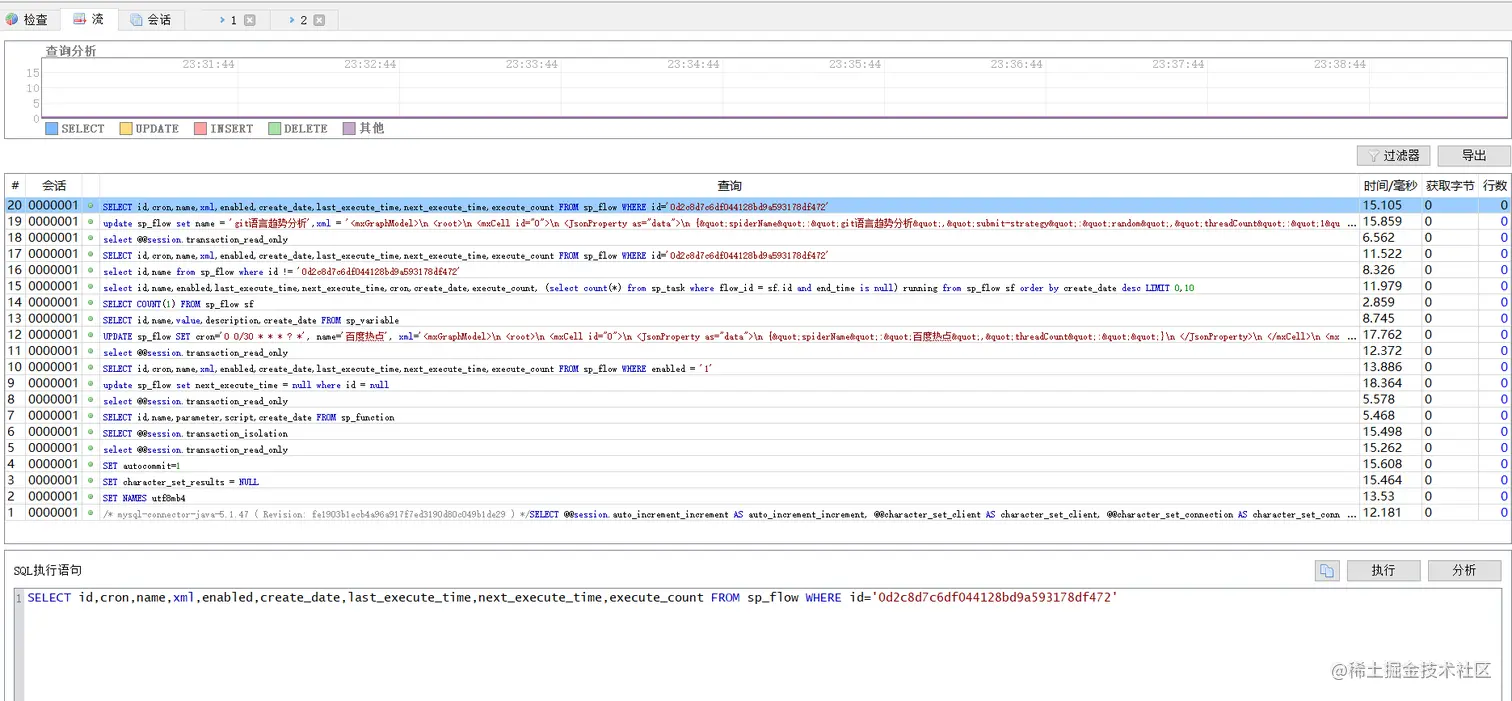Select the query with WHERE enabled = '1'
The image size is (1512, 701).
click(407, 368)
